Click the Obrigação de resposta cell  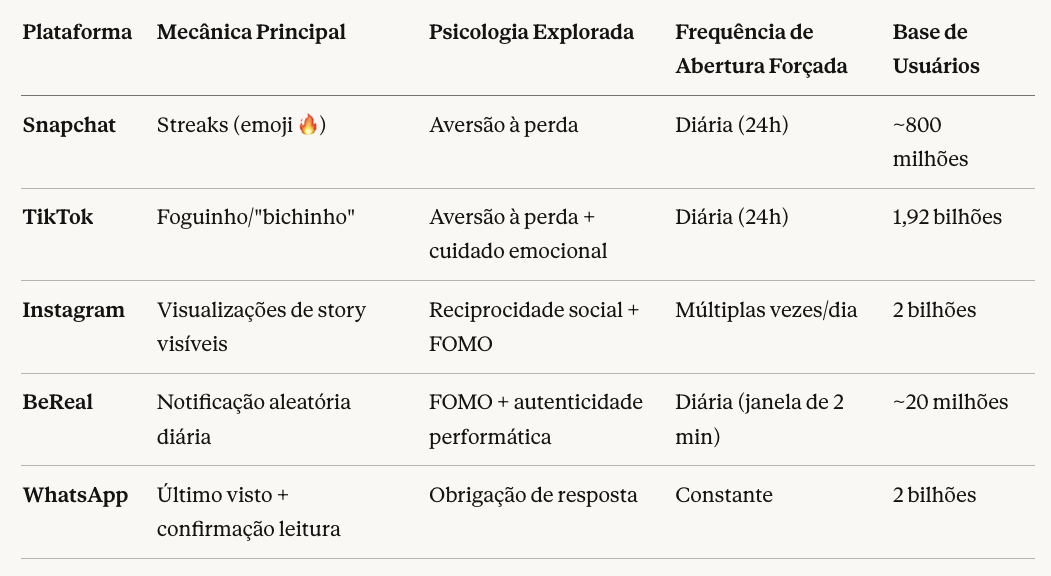533,495
